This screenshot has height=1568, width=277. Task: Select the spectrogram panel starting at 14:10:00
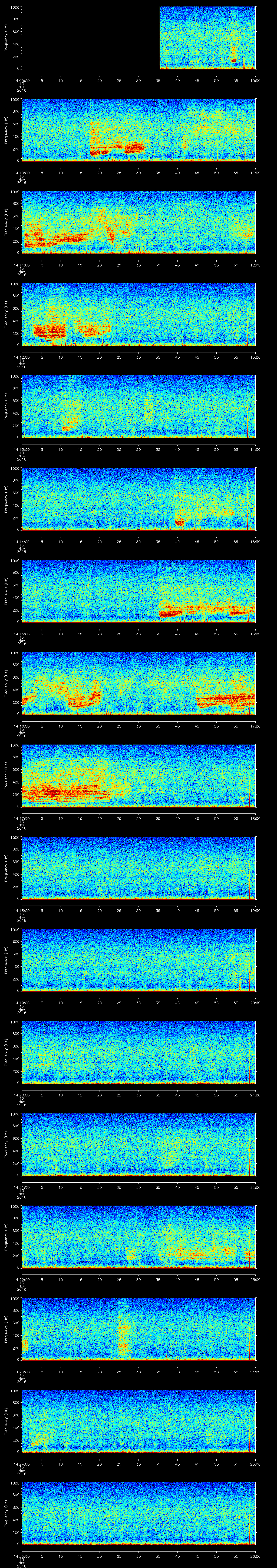click(x=139, y=130)
